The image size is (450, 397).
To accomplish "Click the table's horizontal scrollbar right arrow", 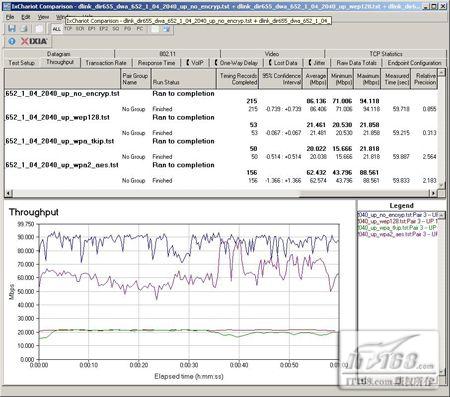I will pos(433,193).
